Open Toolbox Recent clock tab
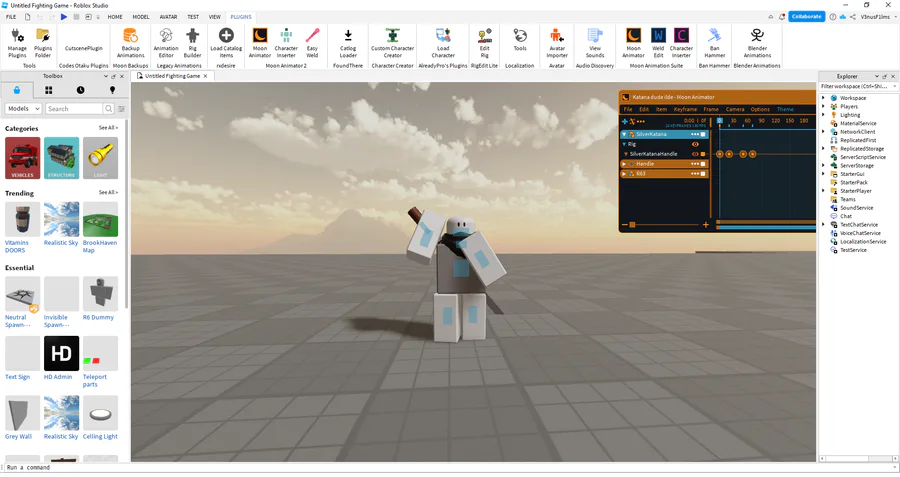Image resolution: width=900 pixels, height=477 pixels. 80,90
